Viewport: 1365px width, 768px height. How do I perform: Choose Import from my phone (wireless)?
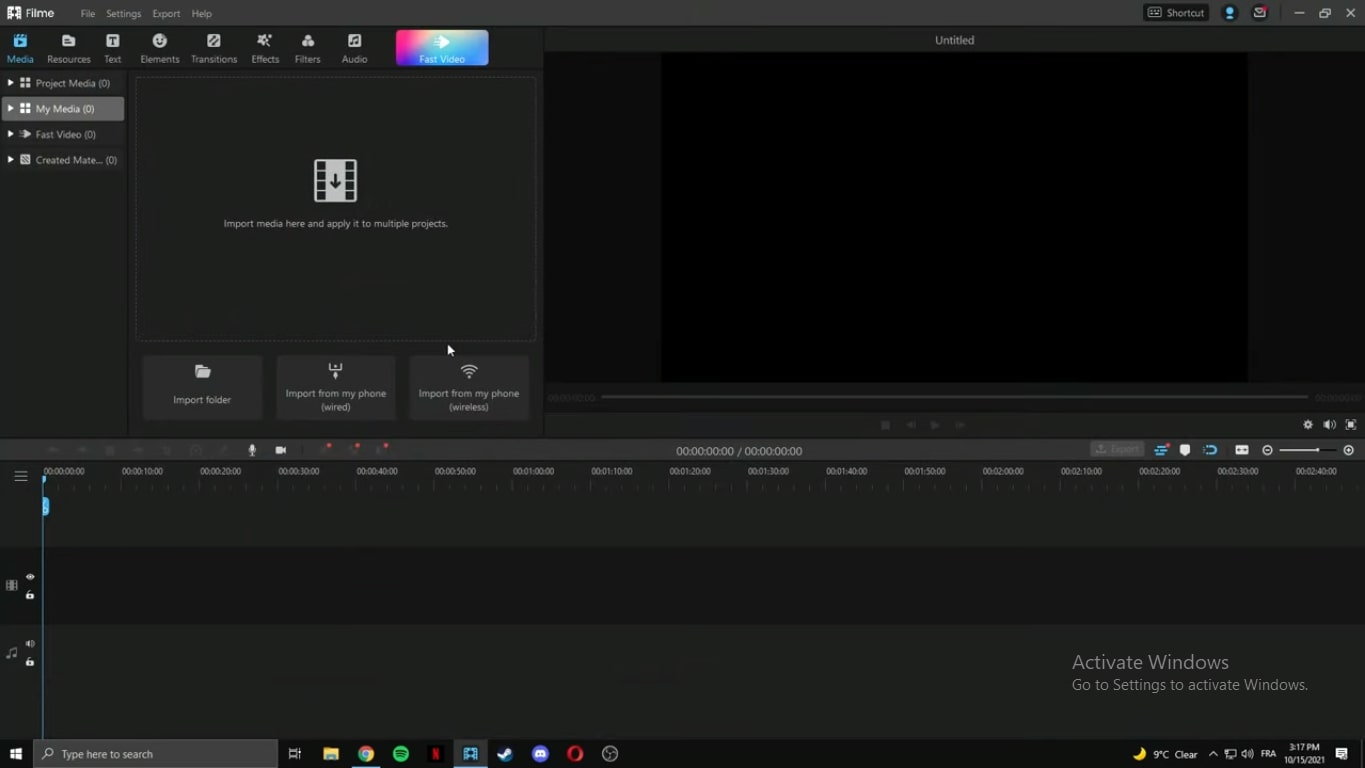tap(469, 387)
